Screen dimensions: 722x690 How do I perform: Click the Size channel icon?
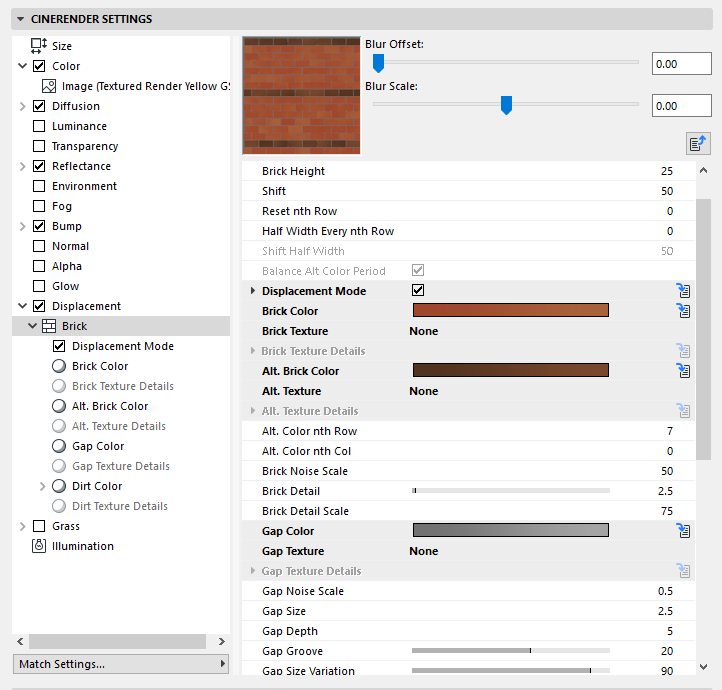39,46
